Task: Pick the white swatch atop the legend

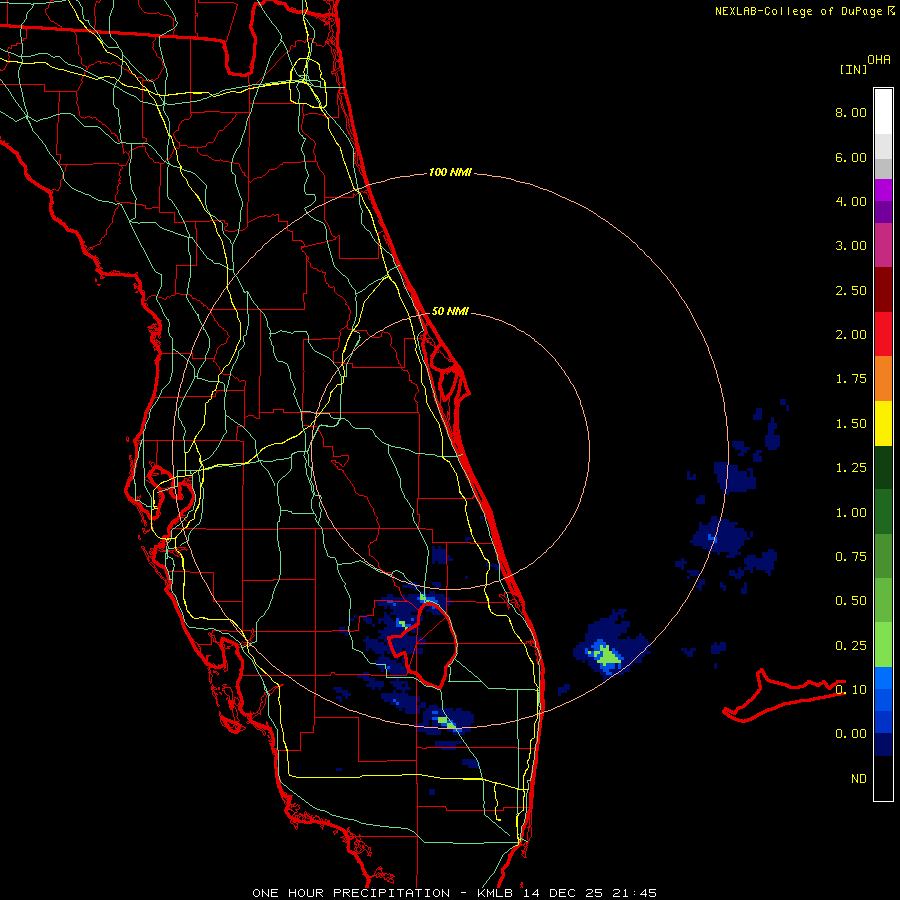Action: (x=883, y=111)
